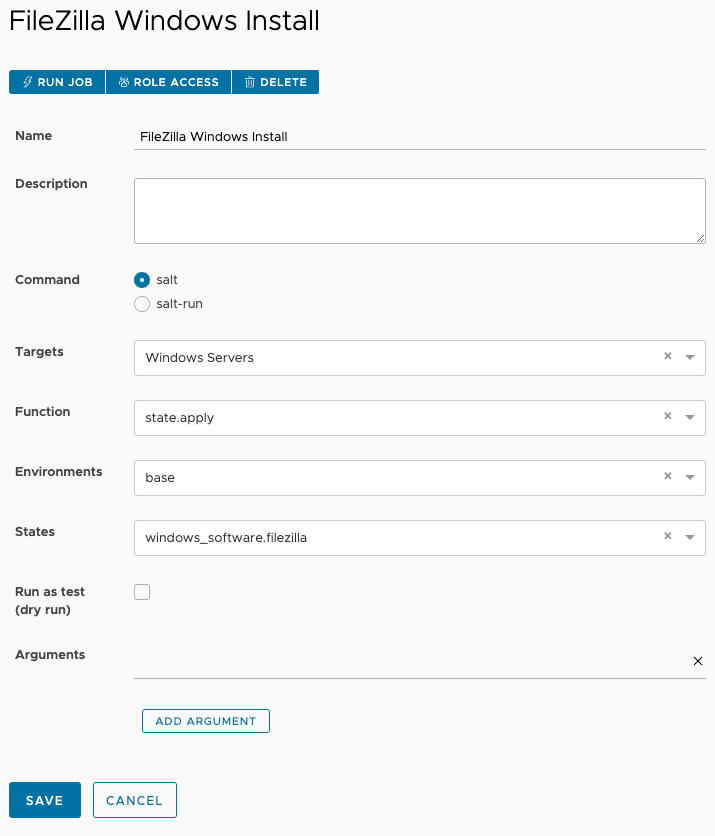Open Role Access via its people icon
This screenshot has height=836, width=715.
tap(124, 82)
